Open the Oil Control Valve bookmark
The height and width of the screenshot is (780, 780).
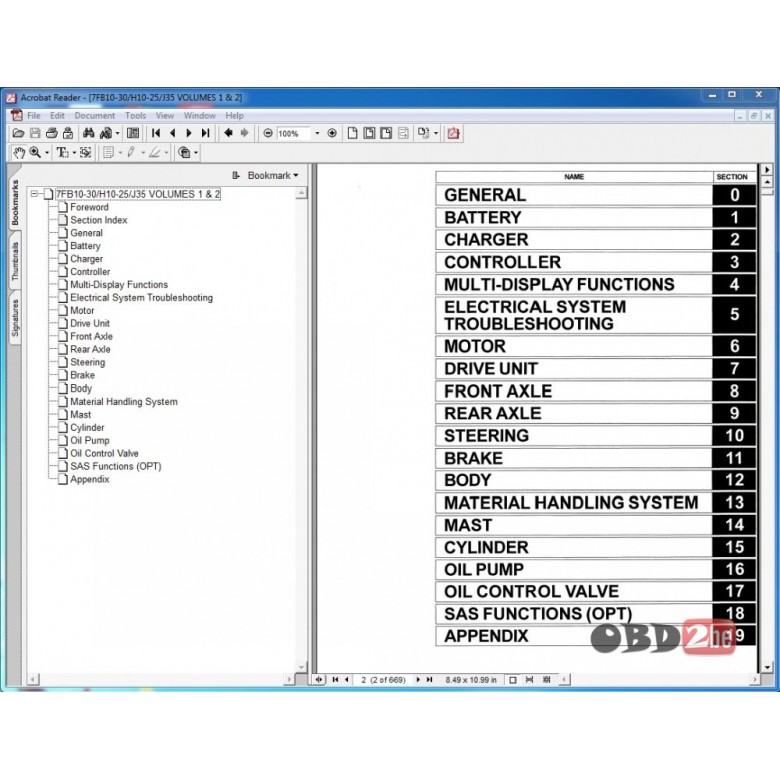click(104, 453)
